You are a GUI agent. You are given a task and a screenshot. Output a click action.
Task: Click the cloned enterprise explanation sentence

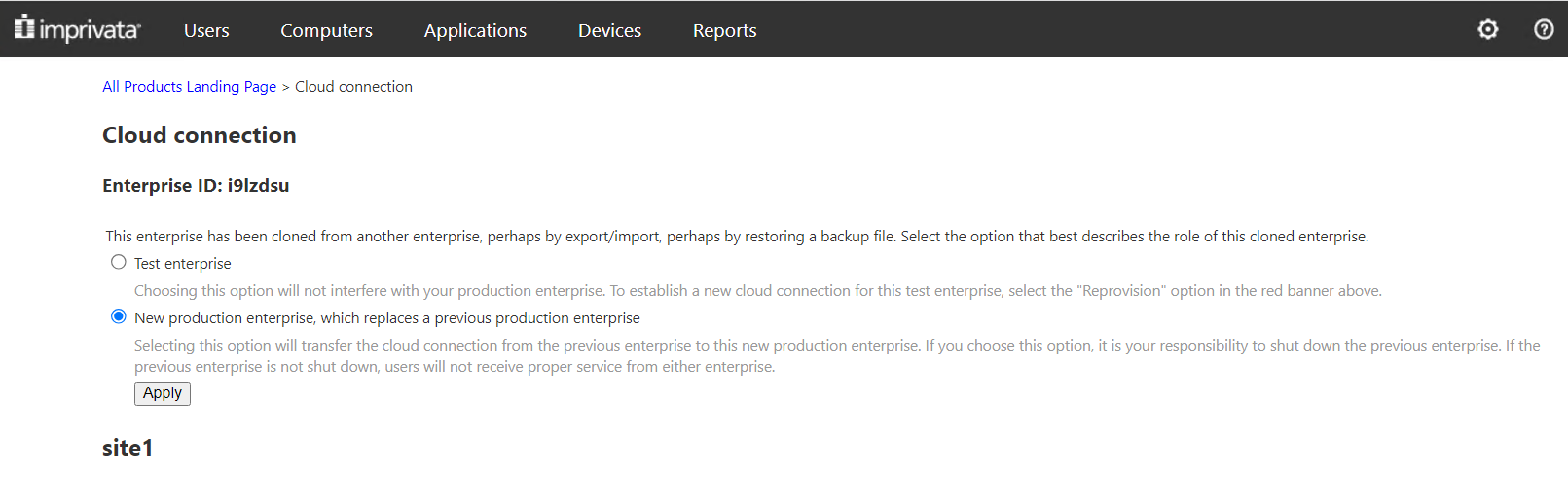point(737,237)
